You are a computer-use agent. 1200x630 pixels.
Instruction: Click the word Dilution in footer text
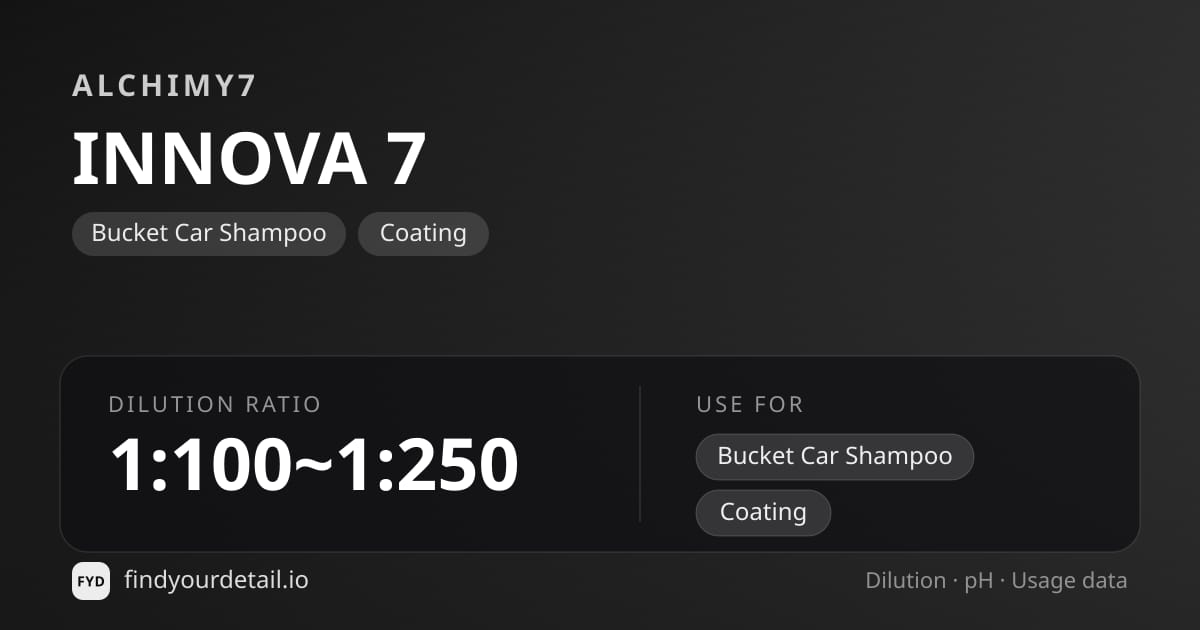(x=906, y=581)
